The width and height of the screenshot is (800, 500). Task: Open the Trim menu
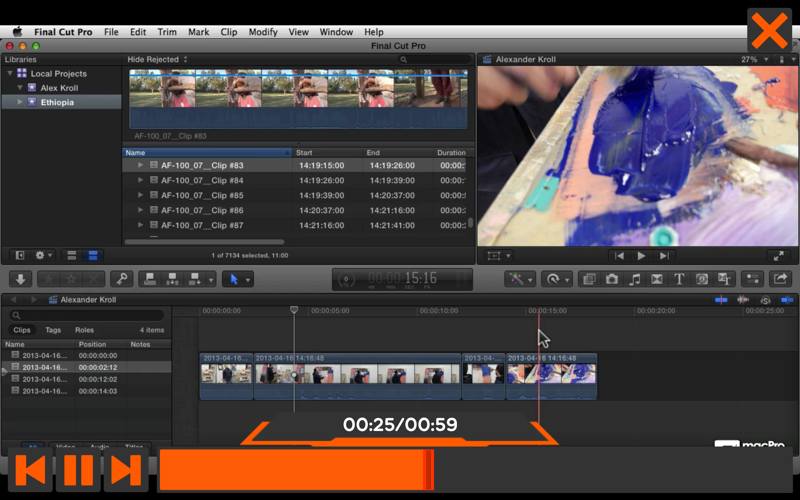point(167,32)
